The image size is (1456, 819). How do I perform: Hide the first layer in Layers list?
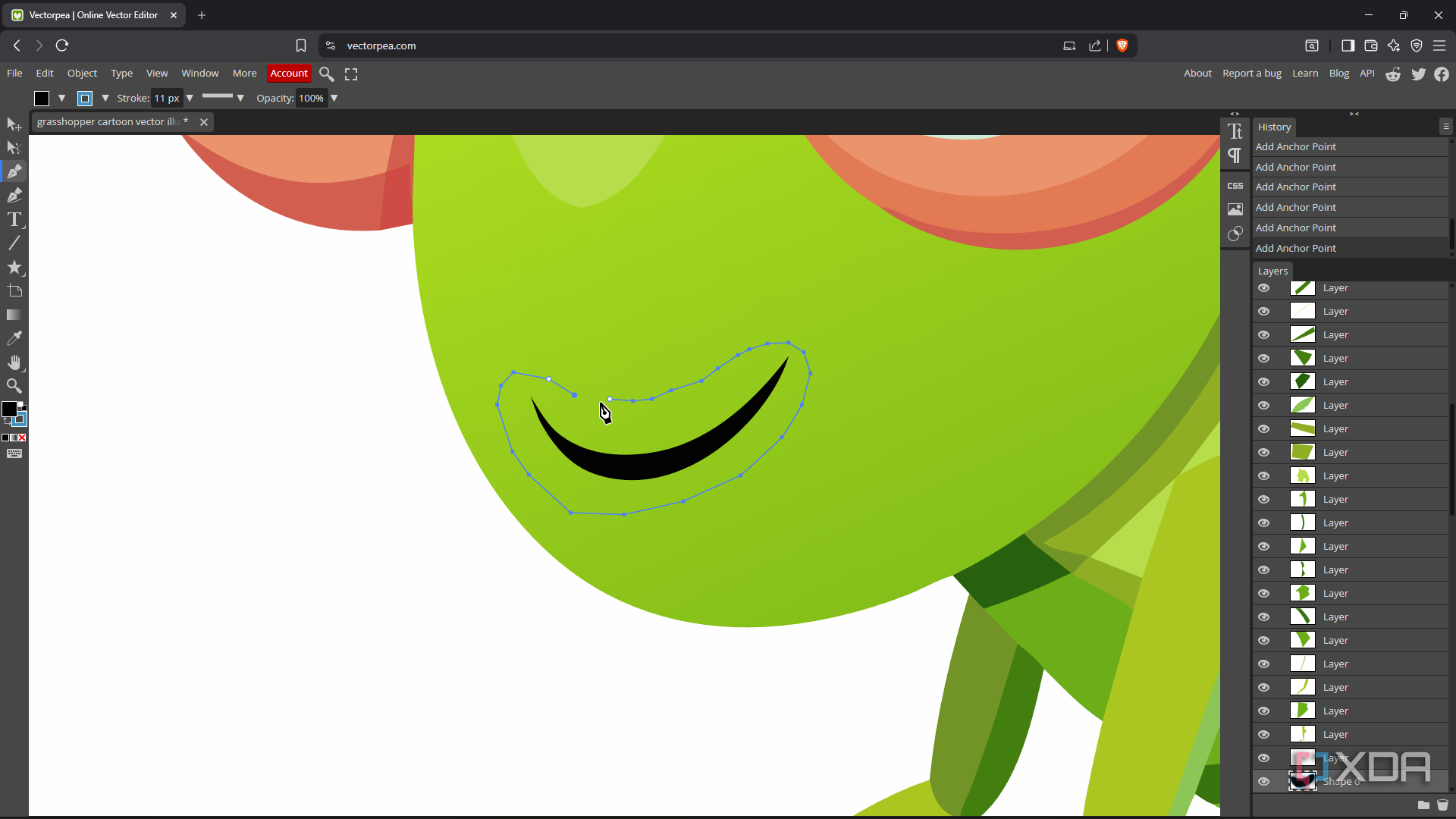tap(1263, 288)
